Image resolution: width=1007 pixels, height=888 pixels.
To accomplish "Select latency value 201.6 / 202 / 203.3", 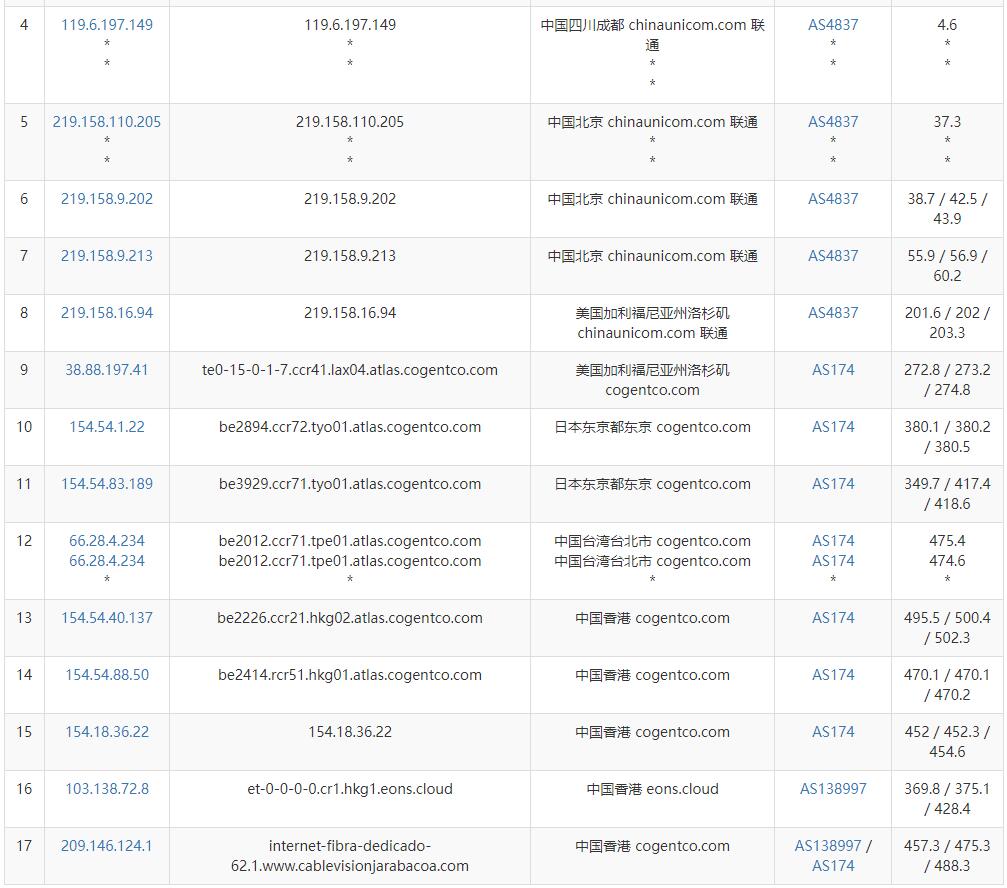I will pos(947,323).
